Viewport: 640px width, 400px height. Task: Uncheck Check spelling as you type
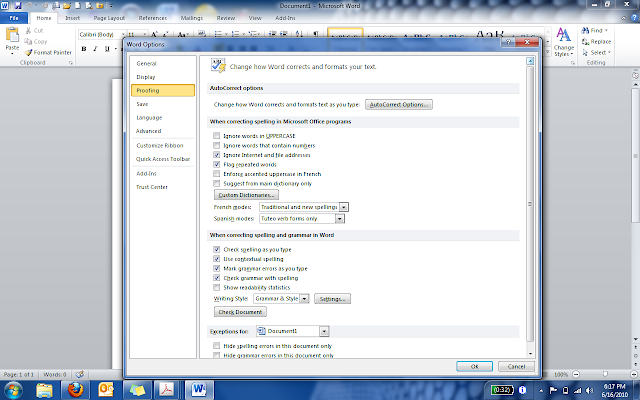click(x=216, y=249)
